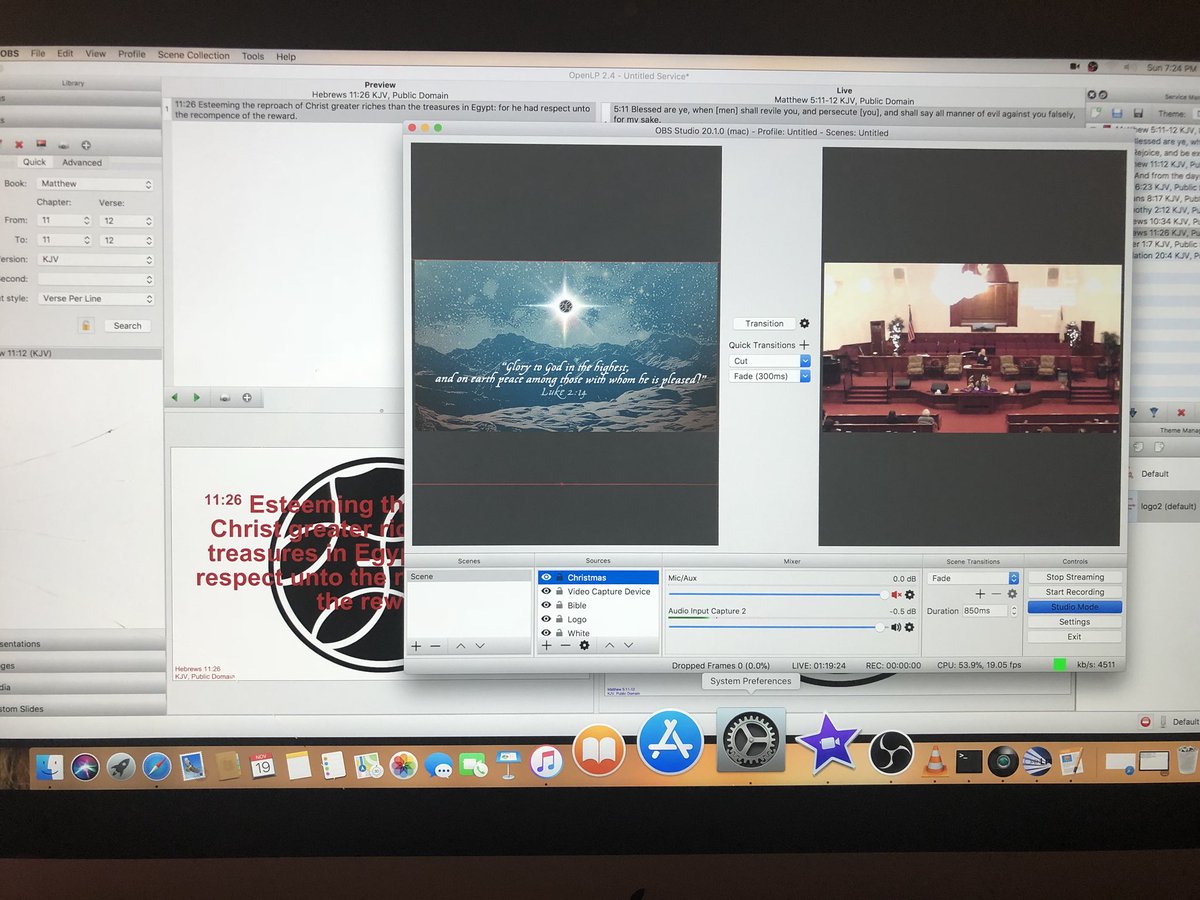This screenshot has width=1200, height=900.
Task: Open the Edit menu
Action: (65, 54)
